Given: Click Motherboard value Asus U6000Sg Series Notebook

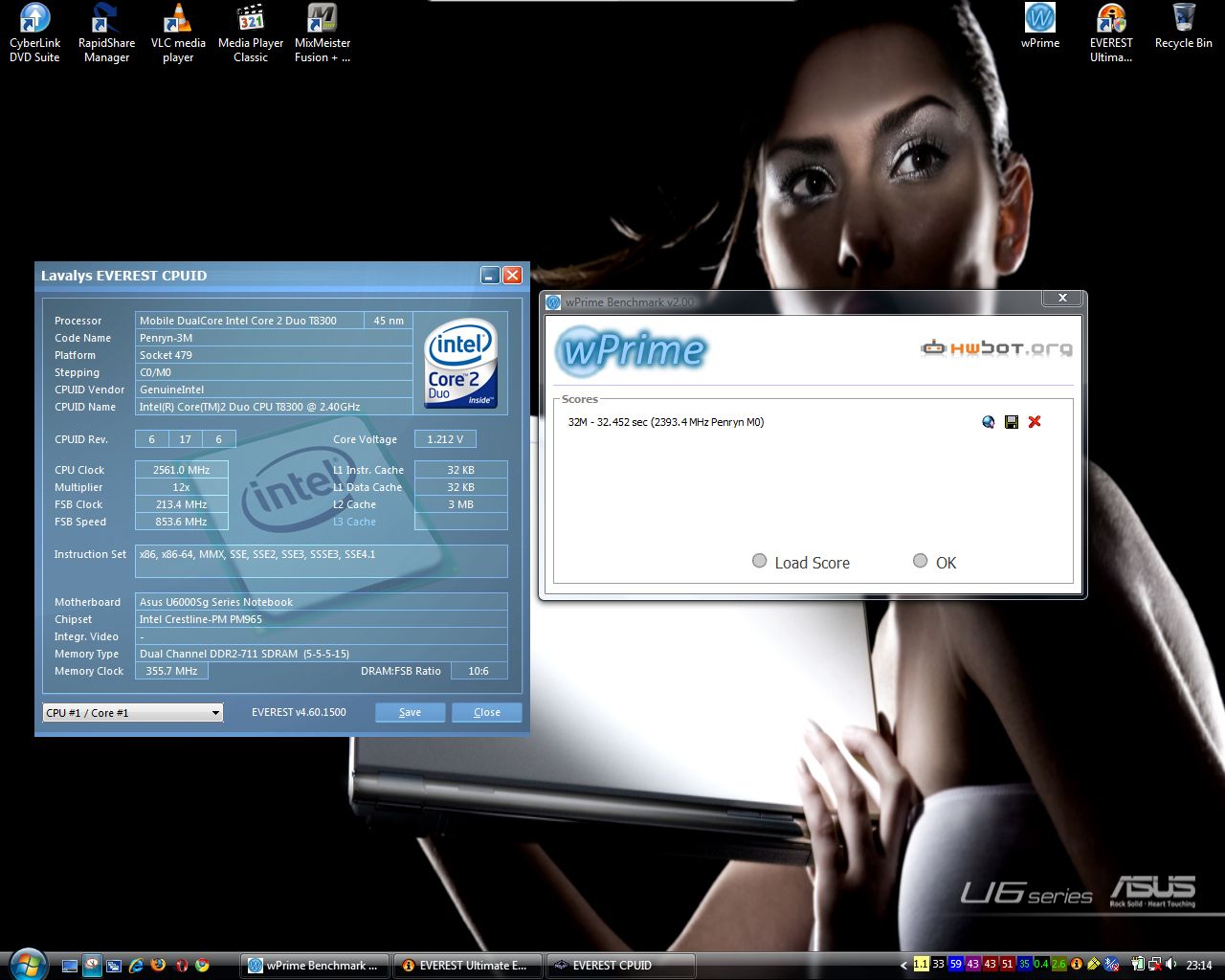Looking at the screenshot, I should click(321, 602).
